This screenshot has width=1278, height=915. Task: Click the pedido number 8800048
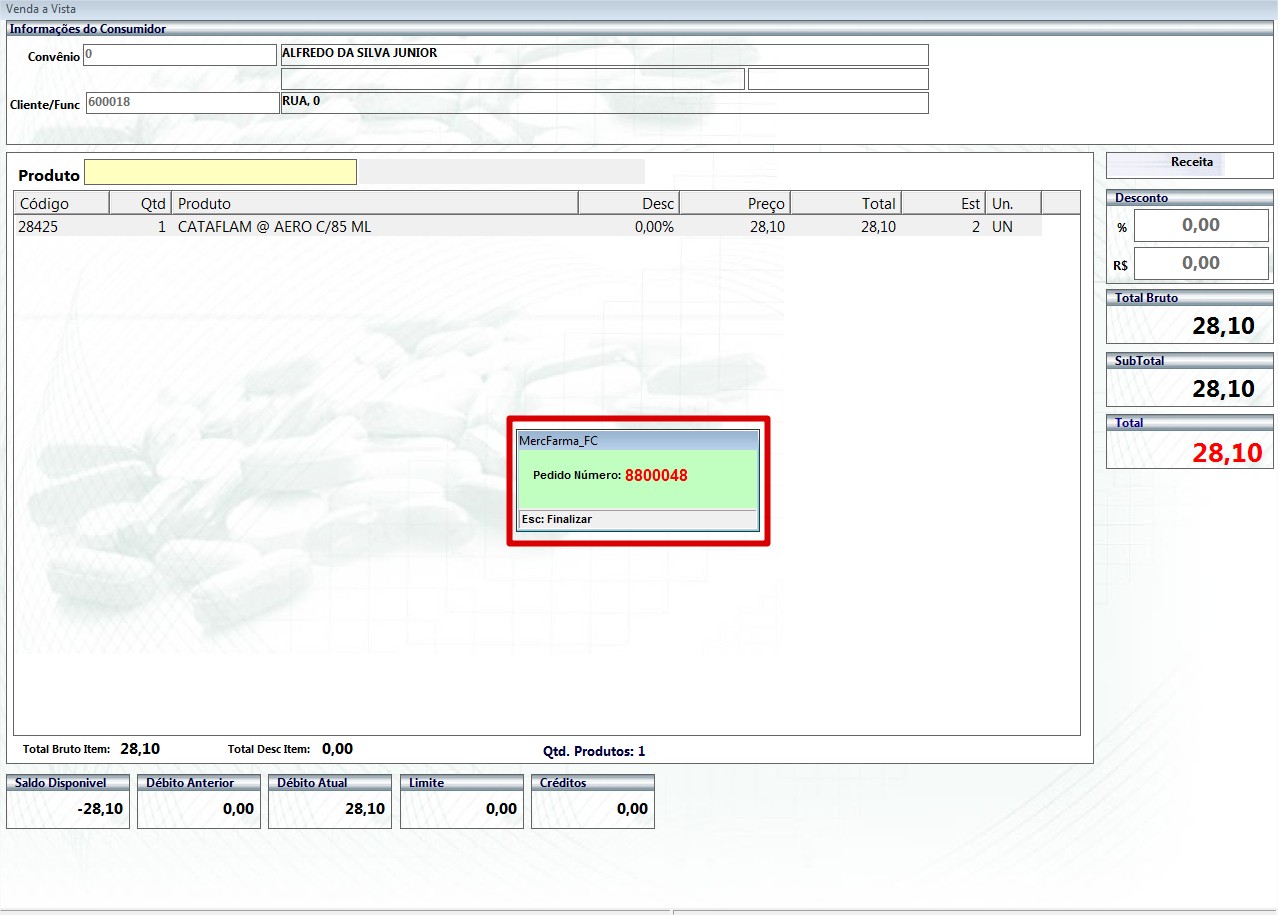click(x=656, y=476)
